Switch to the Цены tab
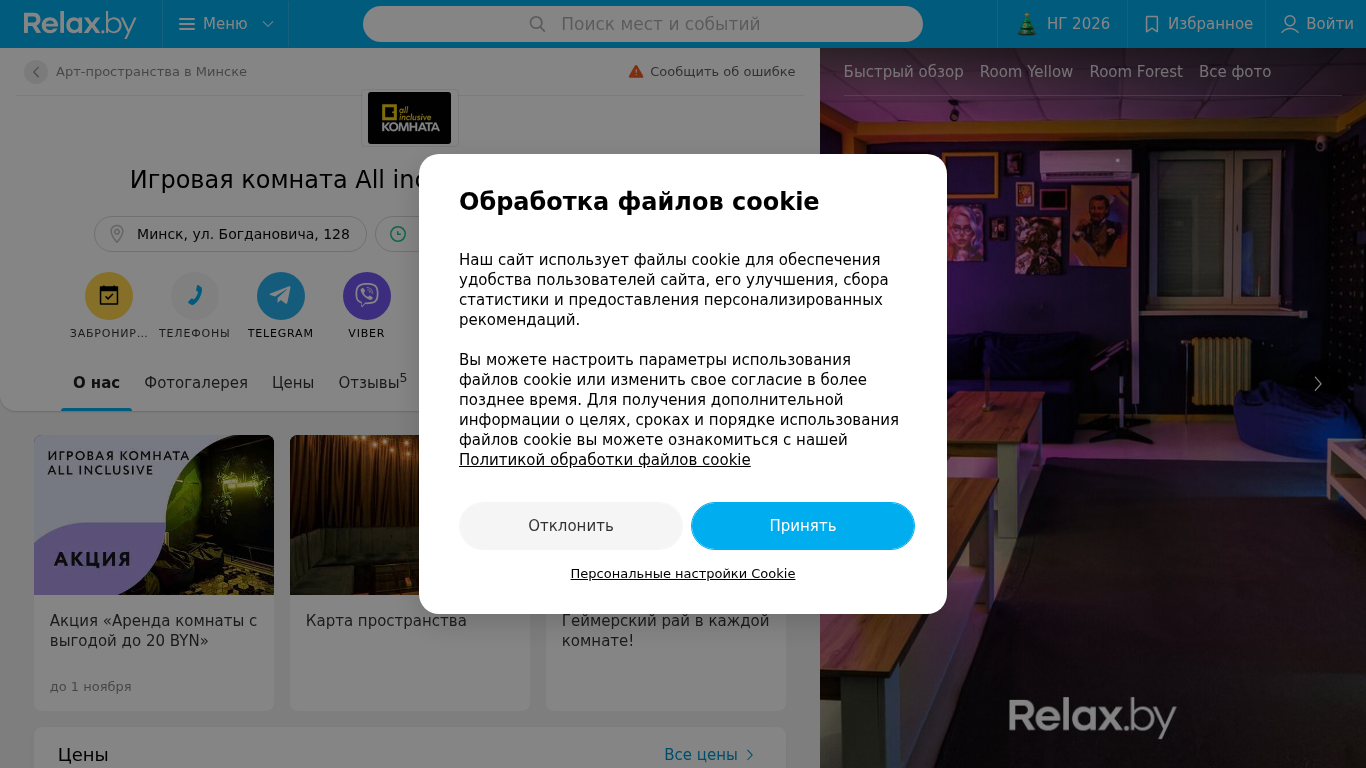 (293, 383)
